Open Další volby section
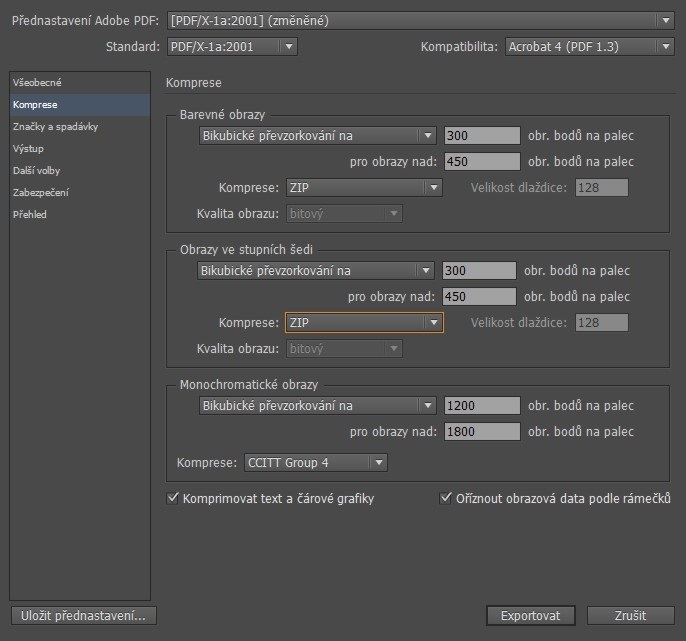The height and width of the screenshot is (641, 686). 80,170
